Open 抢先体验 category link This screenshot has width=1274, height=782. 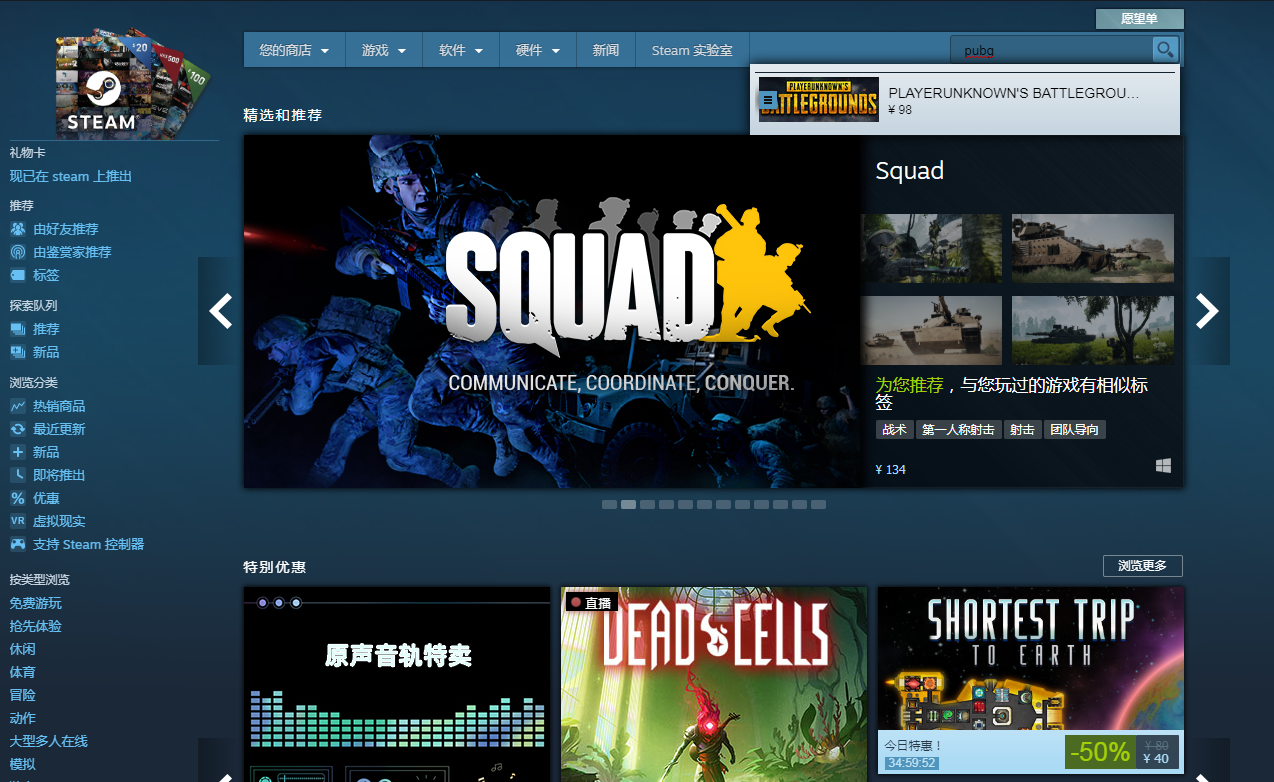36,626
